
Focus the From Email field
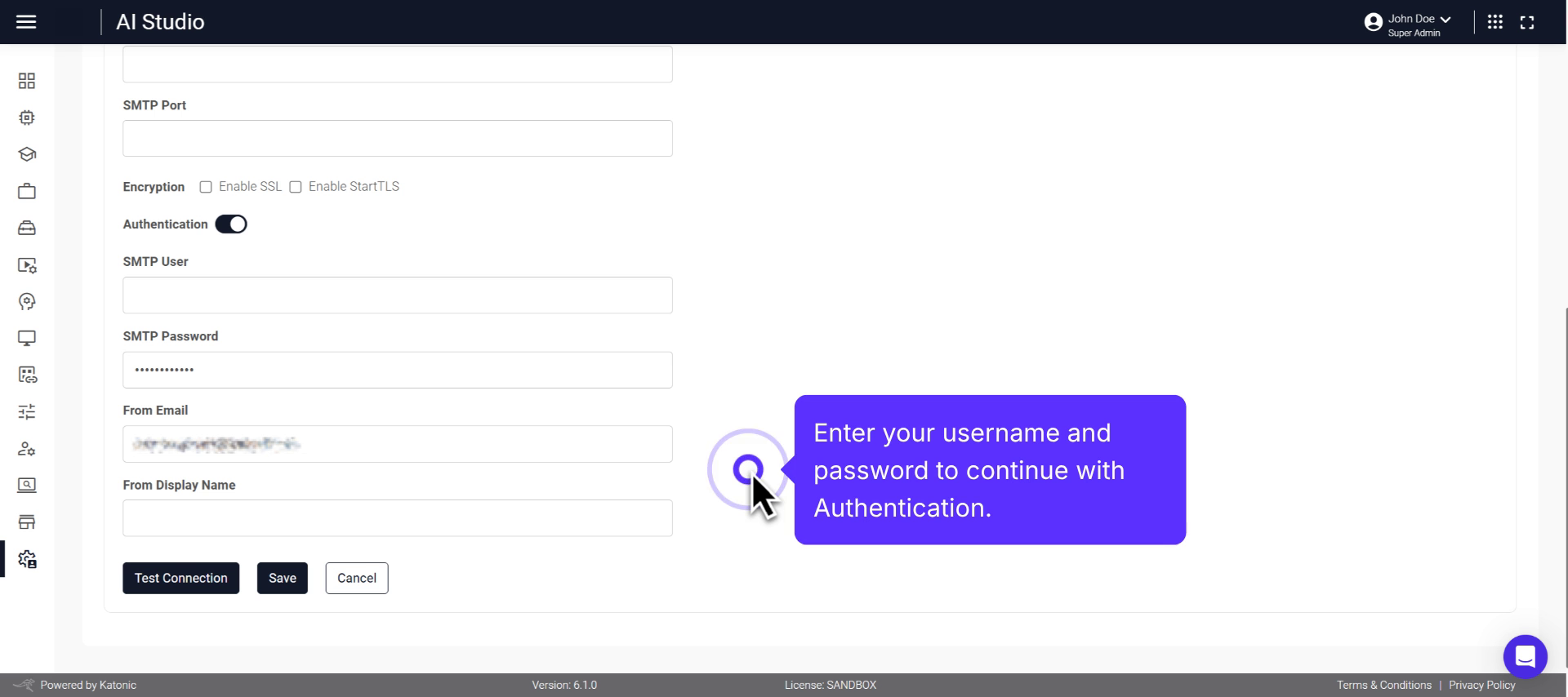398,444
